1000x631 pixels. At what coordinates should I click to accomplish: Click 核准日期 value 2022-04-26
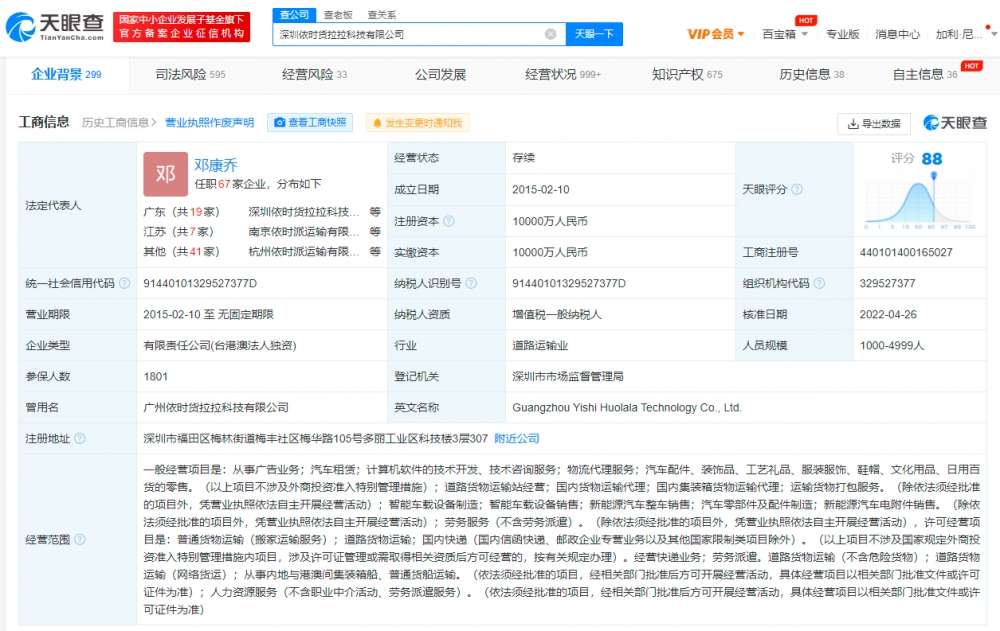888,314
